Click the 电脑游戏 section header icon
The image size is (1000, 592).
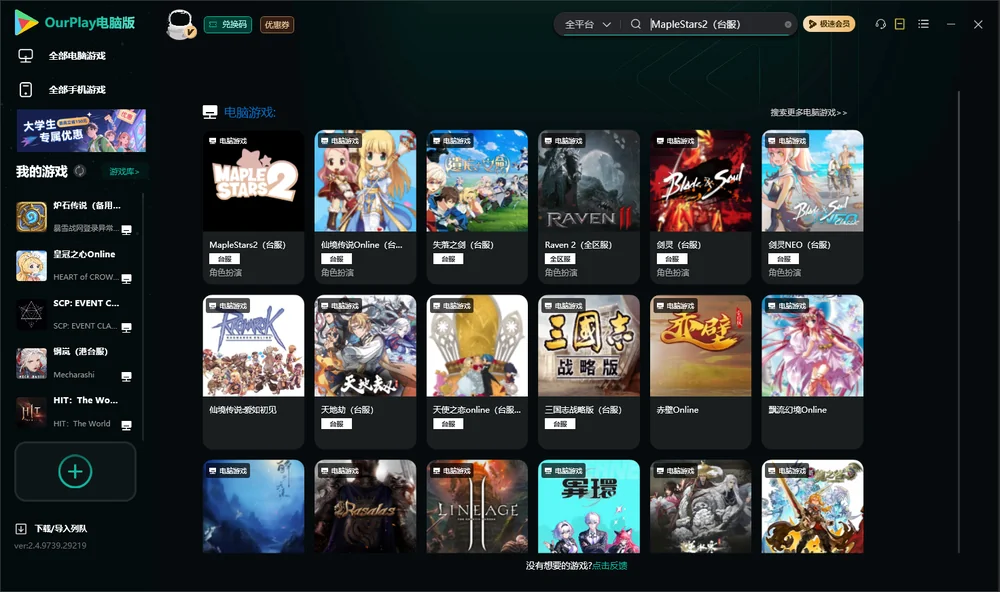click(210, 112)
